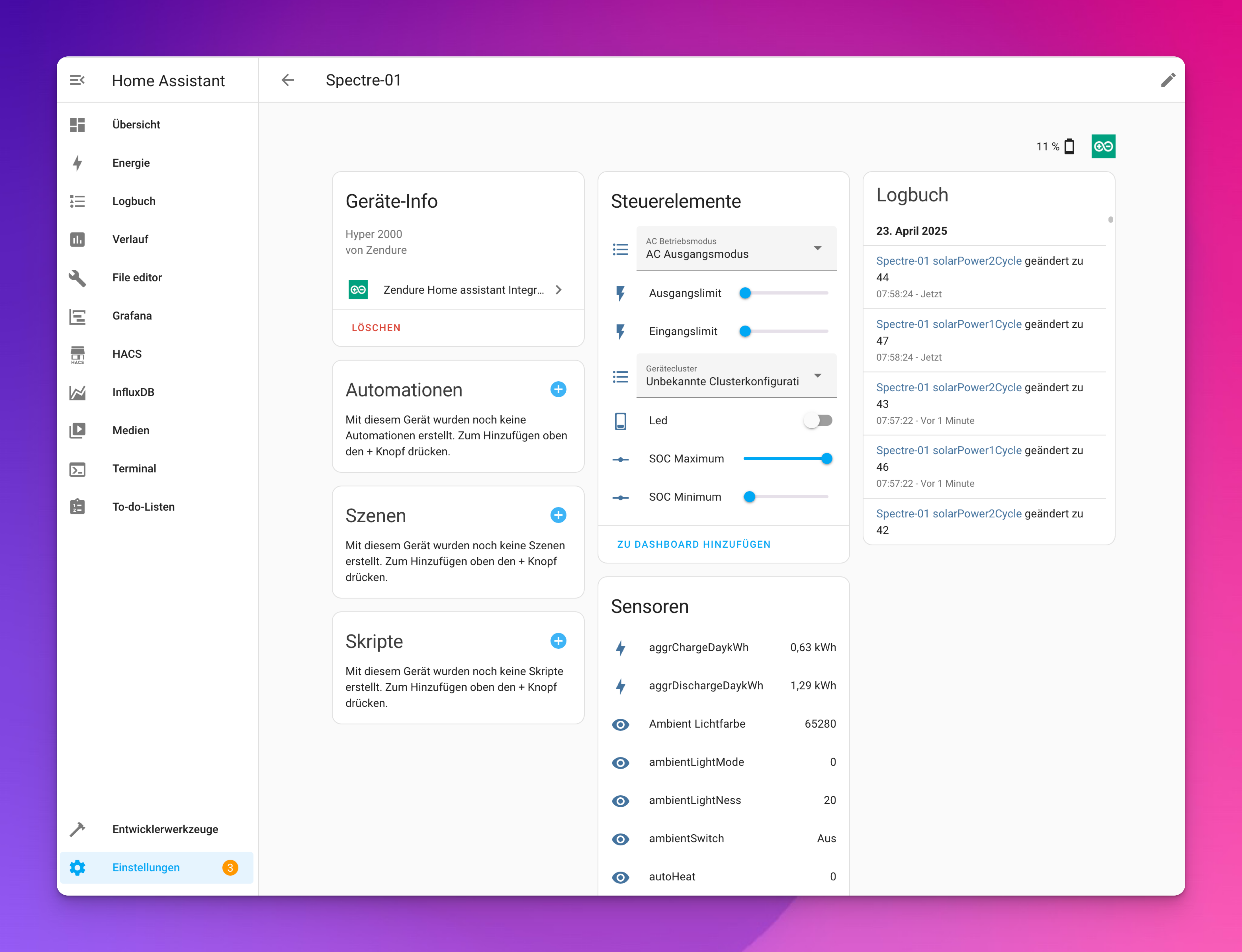1242x952 pixels.
Task: Click the SOC Maximum ray icon
Action: (620, 459)
